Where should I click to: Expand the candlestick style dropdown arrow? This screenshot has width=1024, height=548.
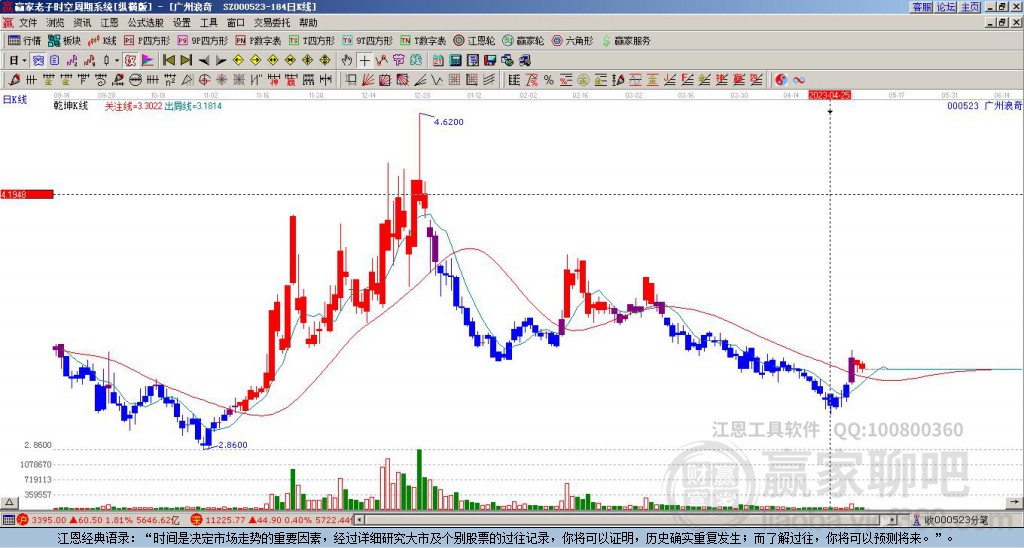[x=117, y=60]
